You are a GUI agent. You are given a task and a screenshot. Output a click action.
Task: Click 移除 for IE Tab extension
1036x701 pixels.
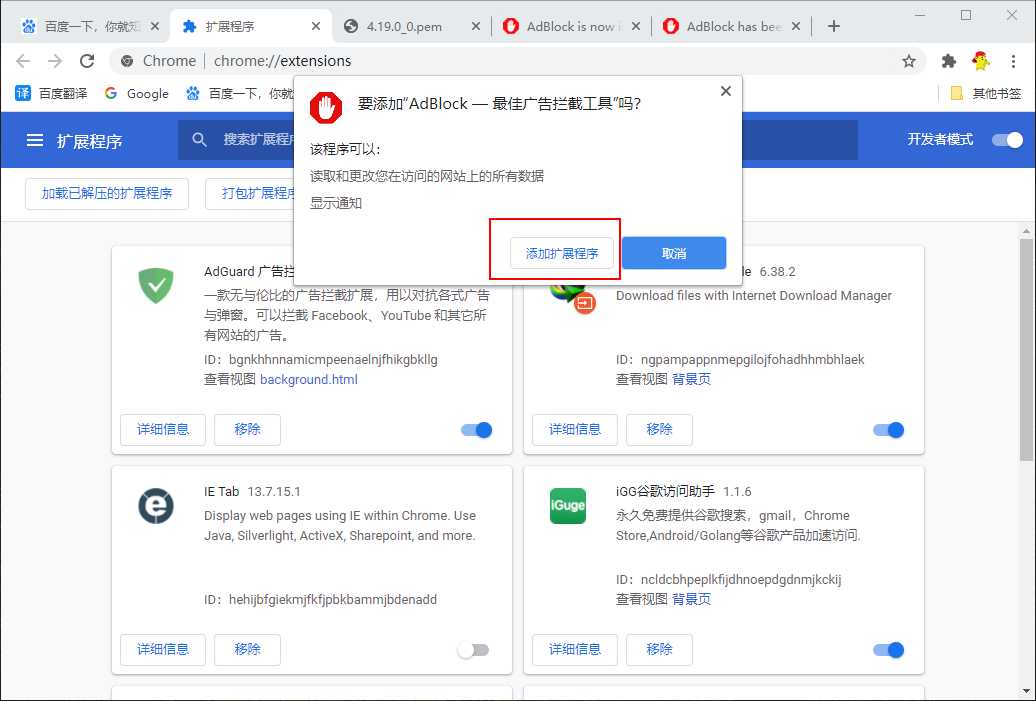tap(247, 649)
